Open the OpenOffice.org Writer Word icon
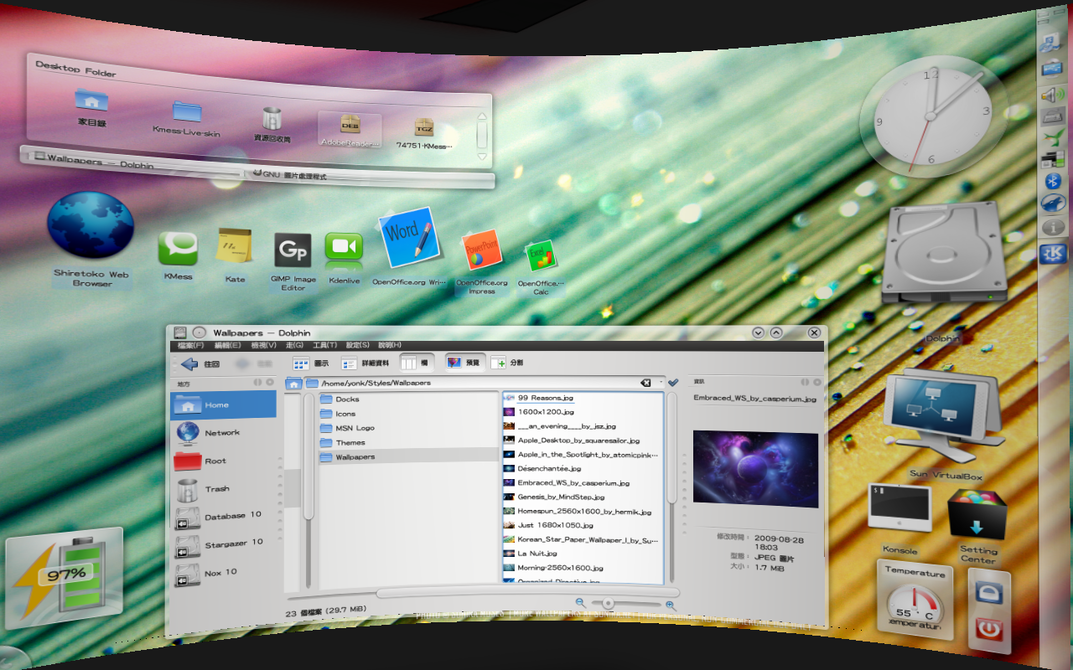This screenshot has height=670, width=1073. [x=409, y=237]
